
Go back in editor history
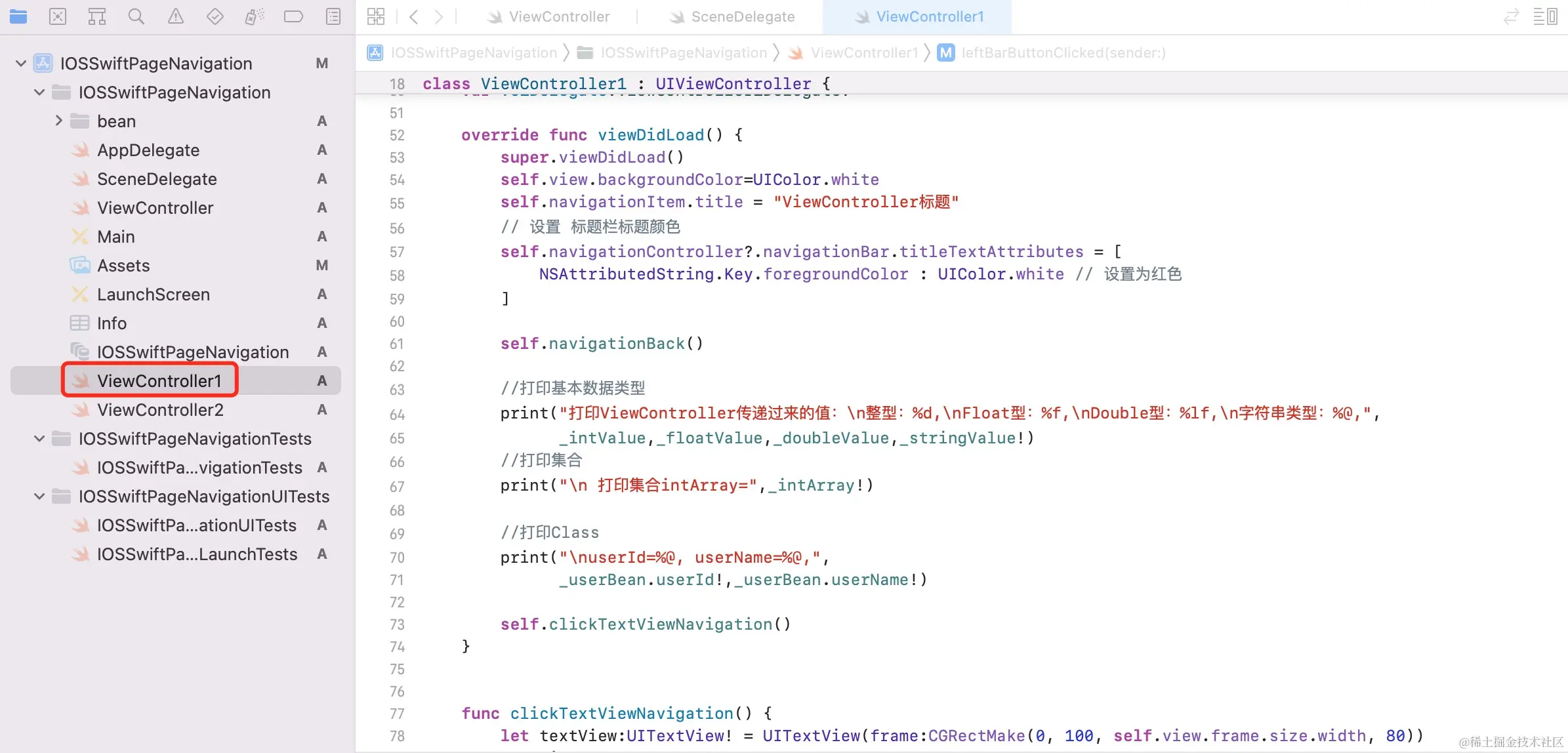coord(413,16)
